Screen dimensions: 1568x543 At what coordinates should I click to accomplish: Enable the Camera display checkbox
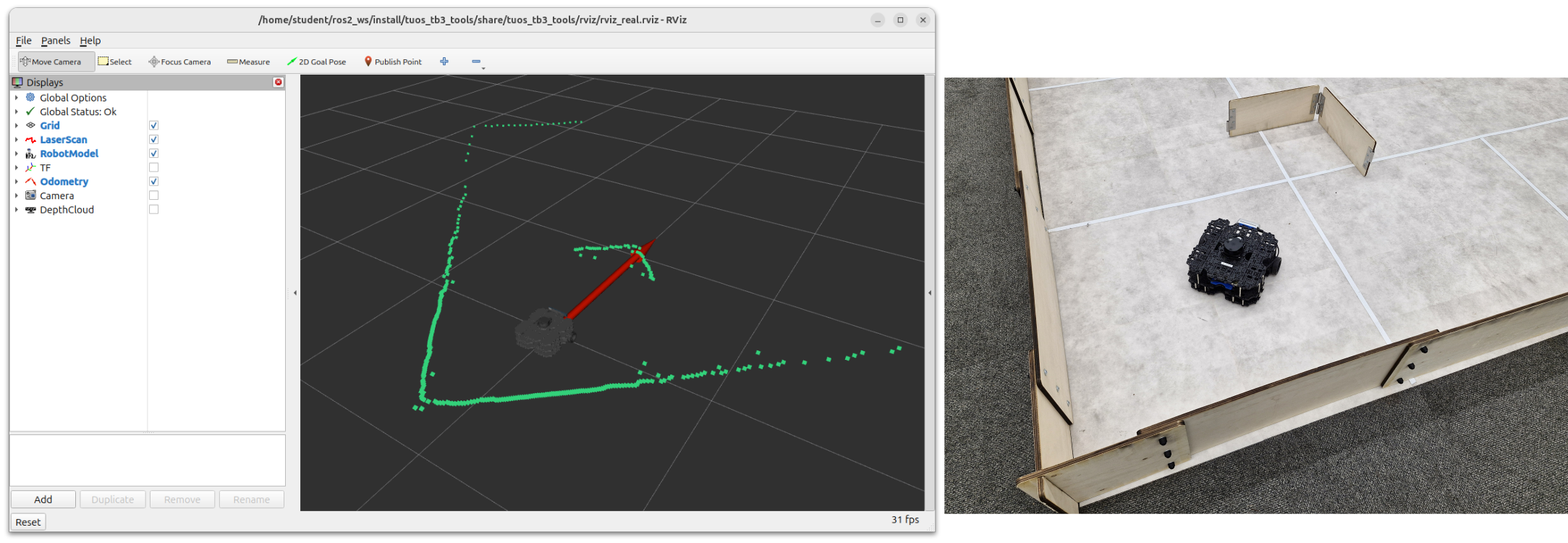click(x=153, y=195)
